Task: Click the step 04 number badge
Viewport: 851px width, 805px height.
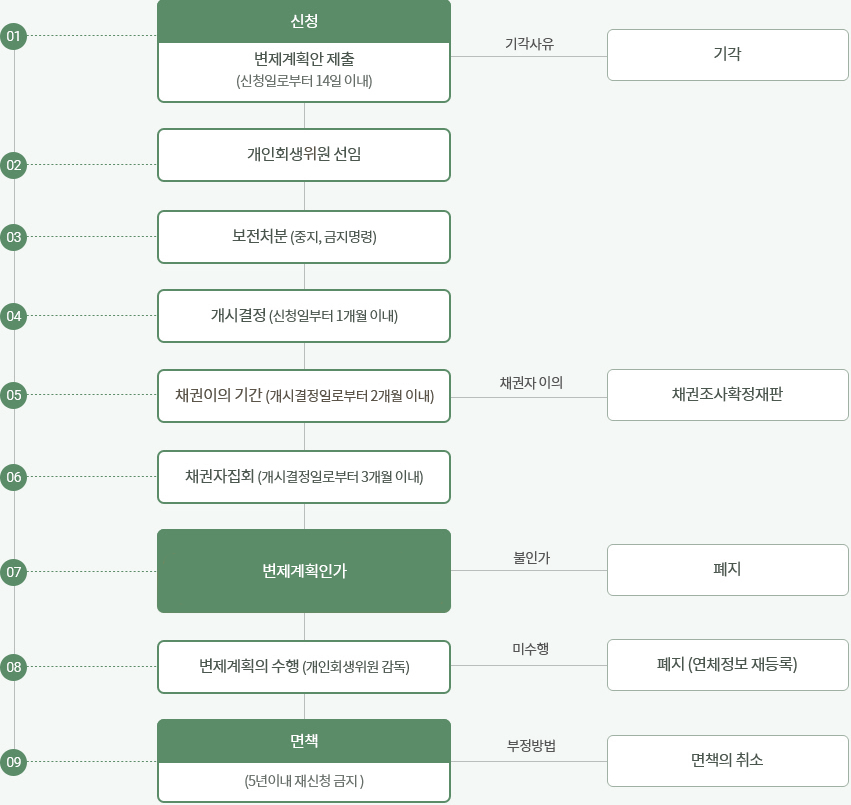Action: (x=14, y=316)
